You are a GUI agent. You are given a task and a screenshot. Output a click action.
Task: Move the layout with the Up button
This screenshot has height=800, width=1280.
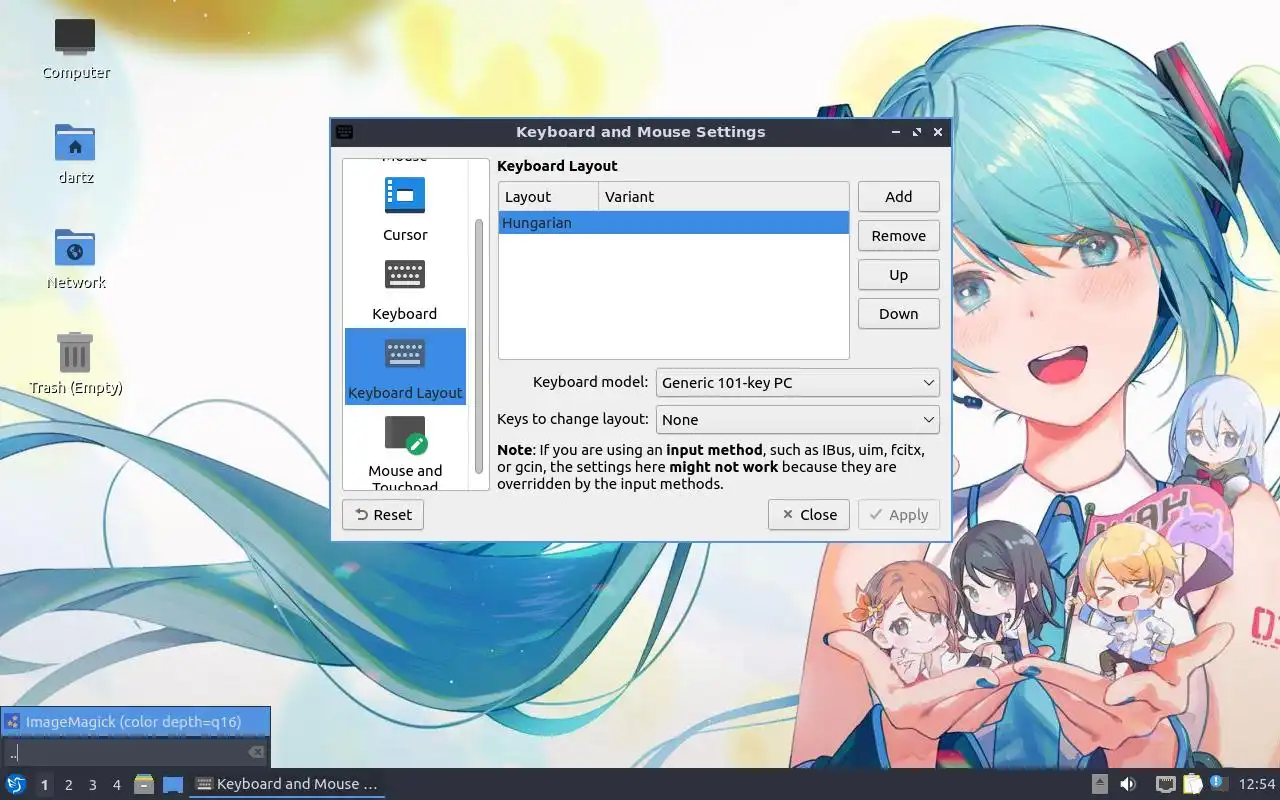pyautogui.click(x=898, y=274)
